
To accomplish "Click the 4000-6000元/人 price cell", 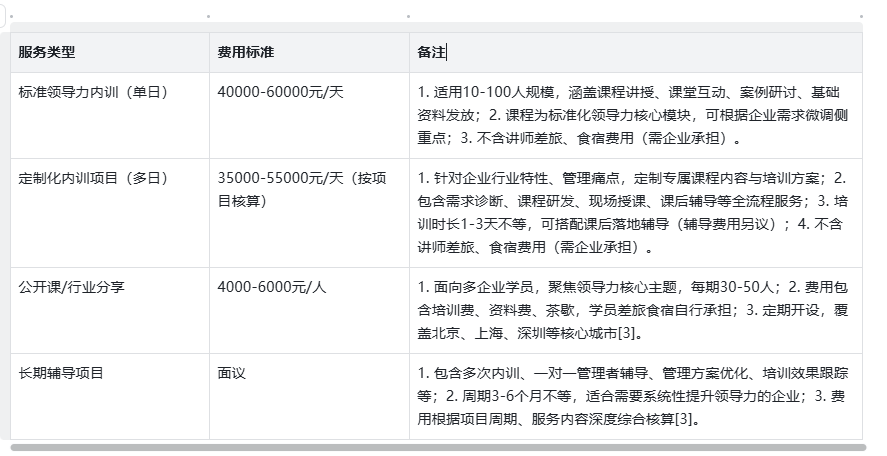I will pos(272,287).
